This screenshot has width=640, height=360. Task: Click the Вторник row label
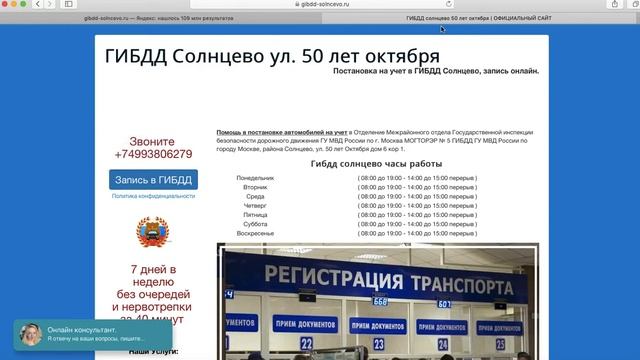pos(255,187)
